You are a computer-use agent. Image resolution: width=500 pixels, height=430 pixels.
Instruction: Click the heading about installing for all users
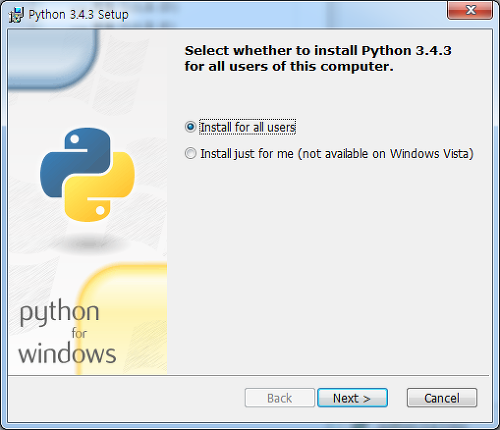tap(318, 59)
